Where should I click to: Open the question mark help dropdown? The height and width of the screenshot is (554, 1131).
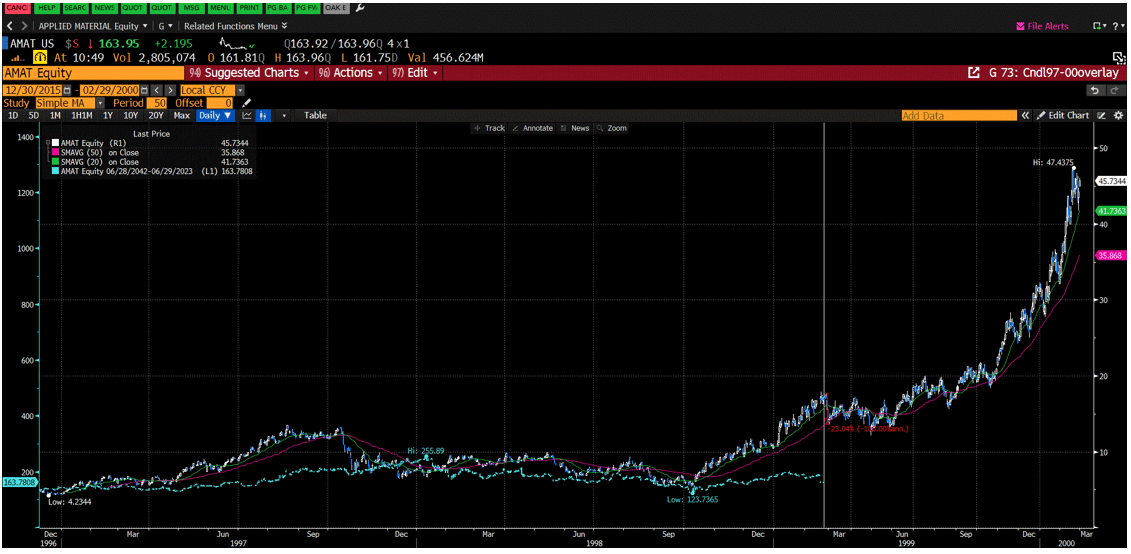coord(1117,26)
